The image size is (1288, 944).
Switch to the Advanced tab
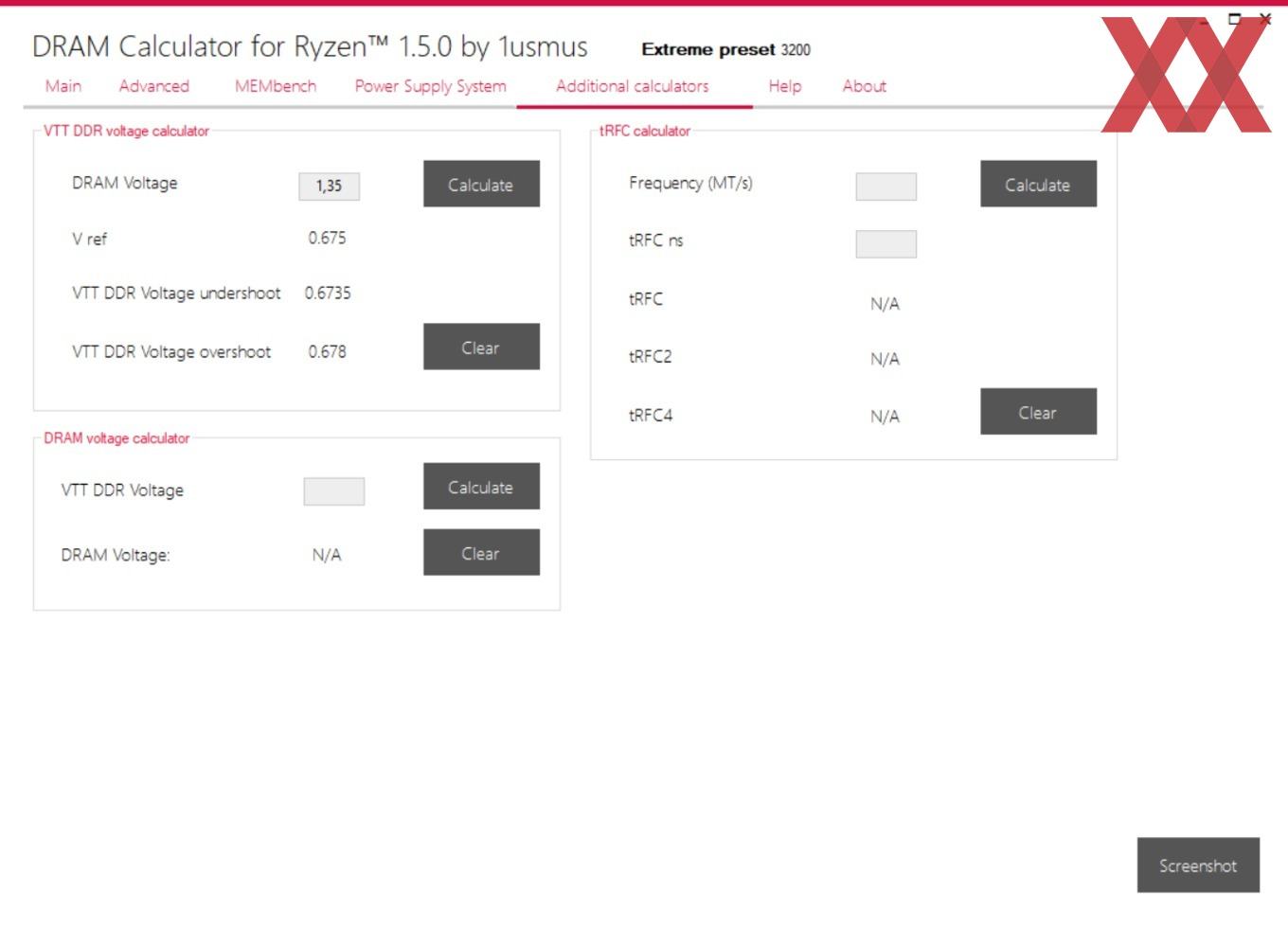click(154, 86)
